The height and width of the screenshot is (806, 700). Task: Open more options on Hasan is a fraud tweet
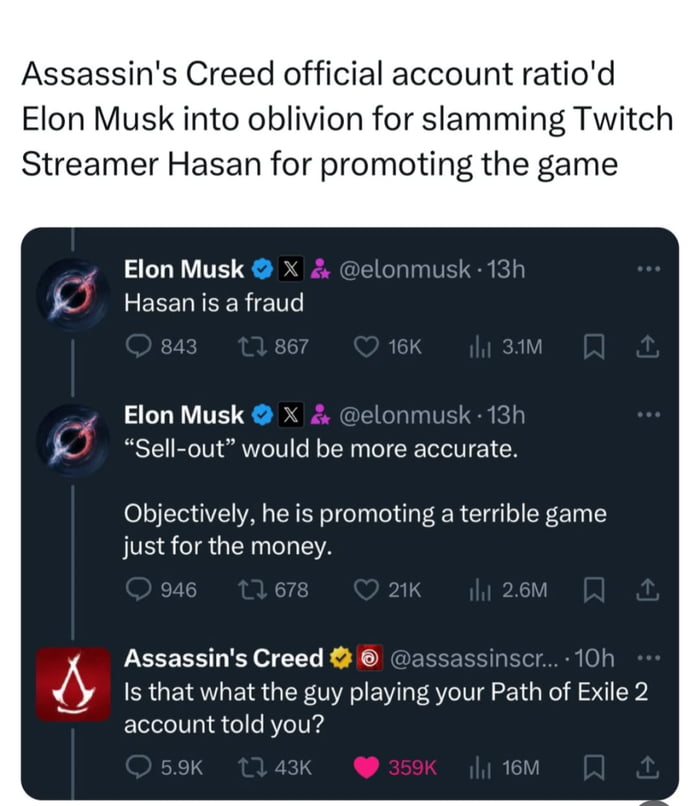point(648,268)
